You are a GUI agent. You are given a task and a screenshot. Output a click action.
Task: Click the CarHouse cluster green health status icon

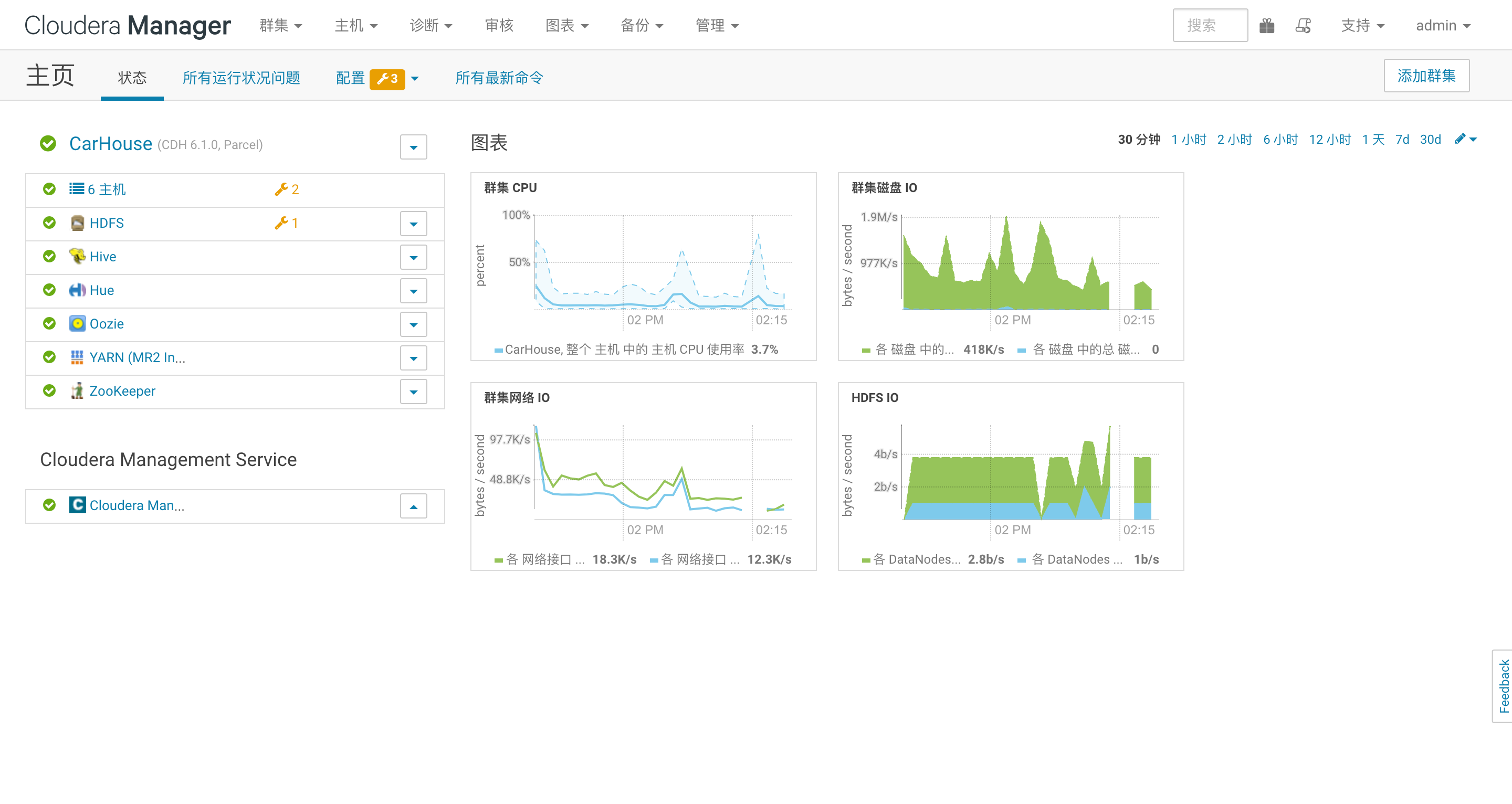coord(48,144)
